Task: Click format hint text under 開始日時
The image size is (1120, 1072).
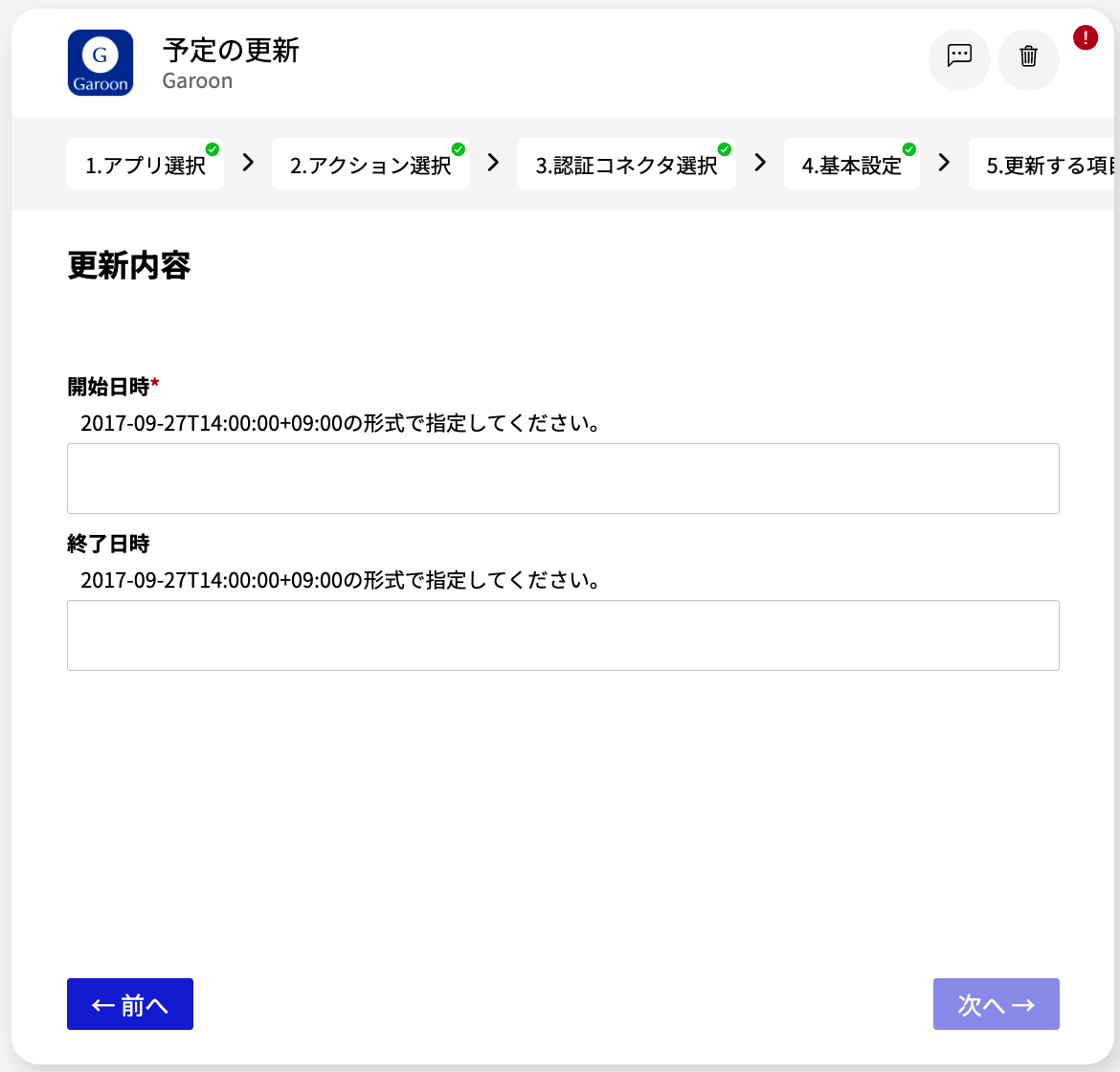Action: (x=340, y=423)
